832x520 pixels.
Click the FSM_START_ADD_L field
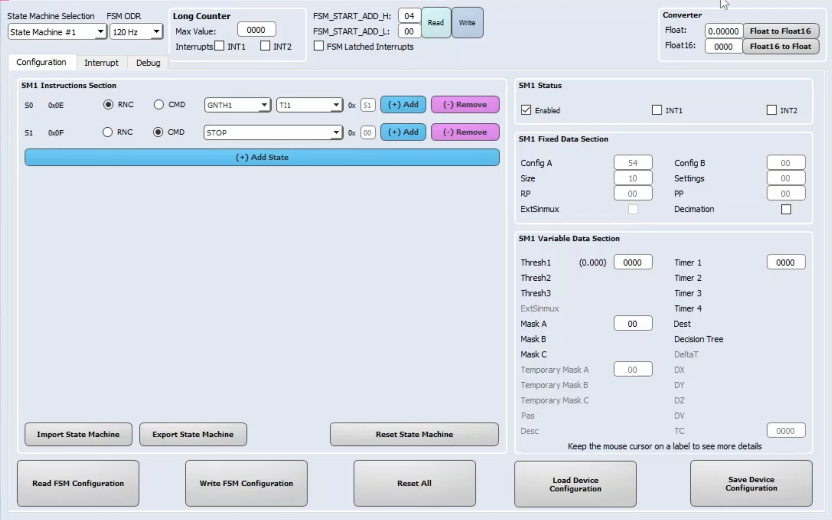pyautogui.click(x=409, y=31)
